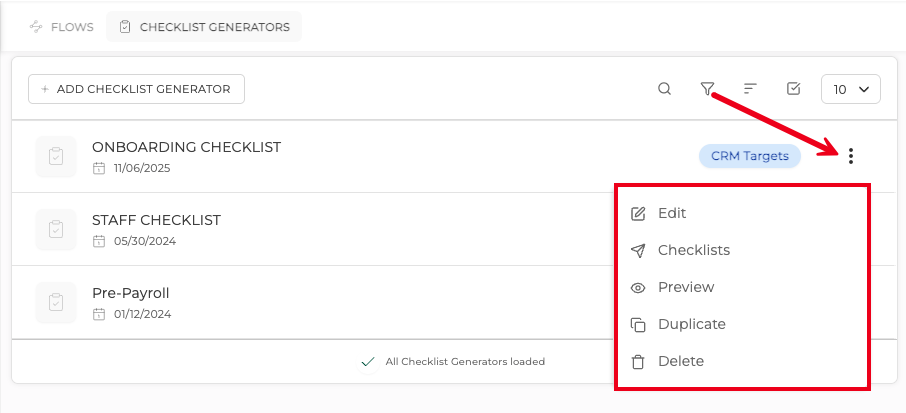Image resolution: width=906 pixels, height=413 pixels.
Task: Open three-dot menu for Onboarding Checklist
Action: [x=851, y=156]
